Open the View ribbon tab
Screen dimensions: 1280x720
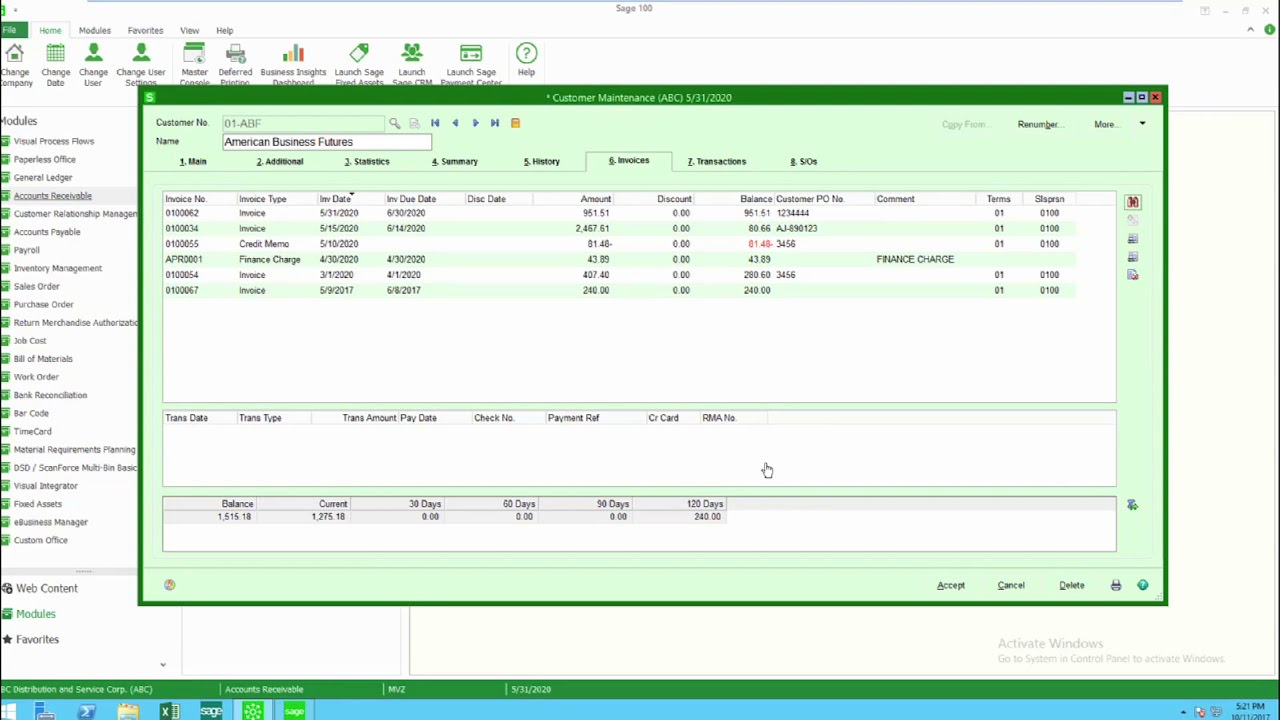click(x=189, y=31)
